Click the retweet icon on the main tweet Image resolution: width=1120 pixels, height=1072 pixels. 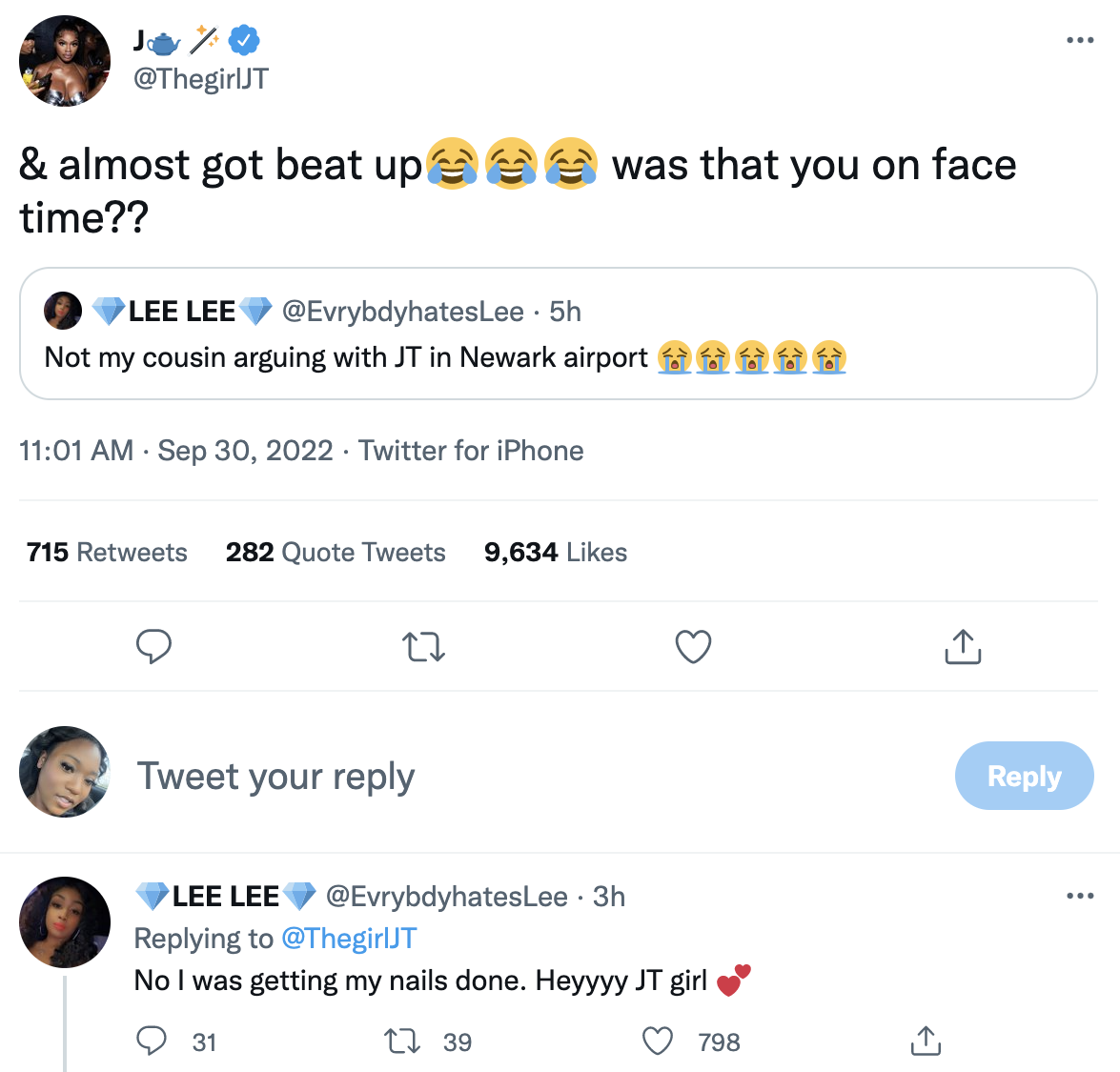(423, 646)
